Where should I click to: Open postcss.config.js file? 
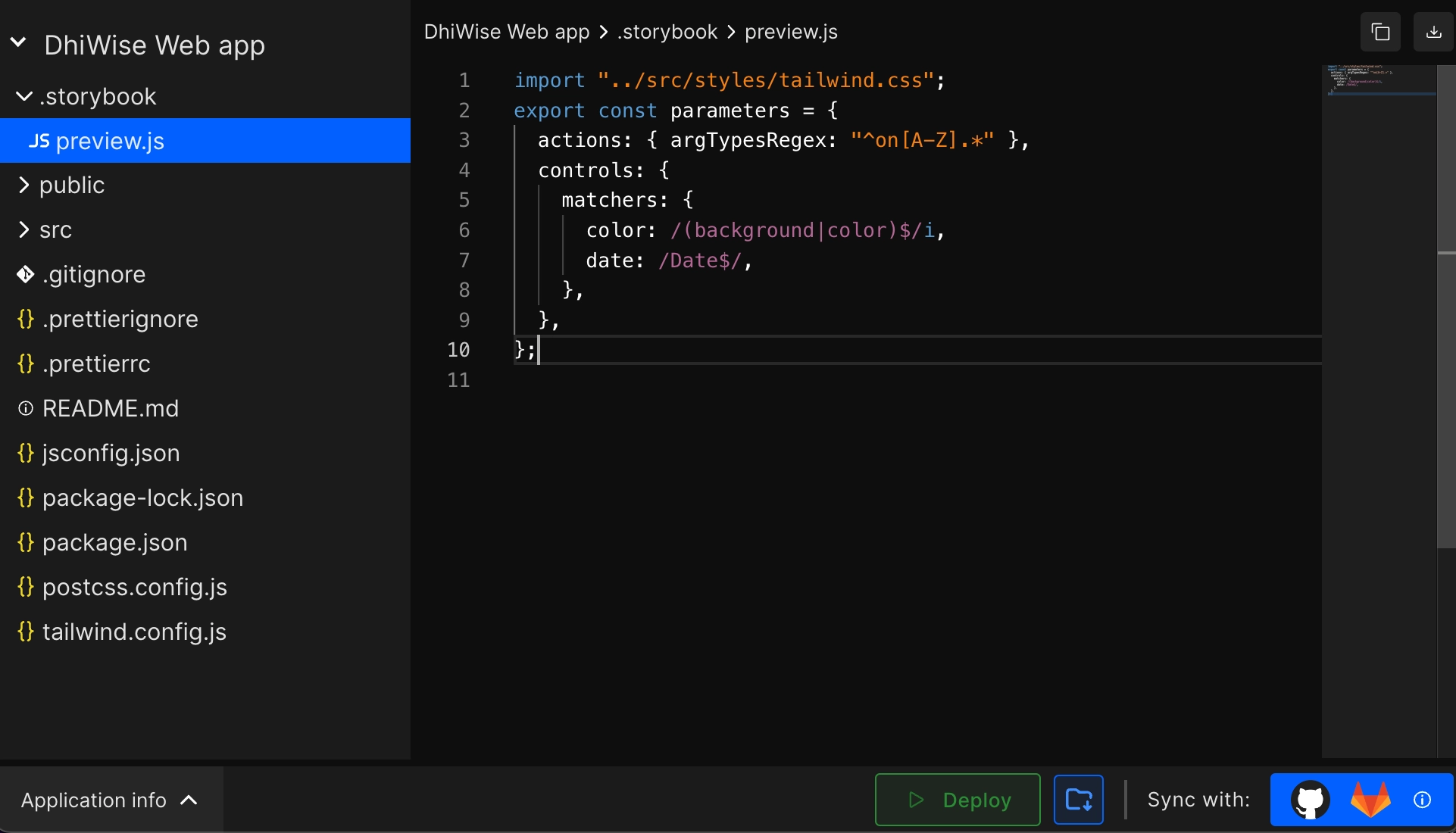pos(135,587)
